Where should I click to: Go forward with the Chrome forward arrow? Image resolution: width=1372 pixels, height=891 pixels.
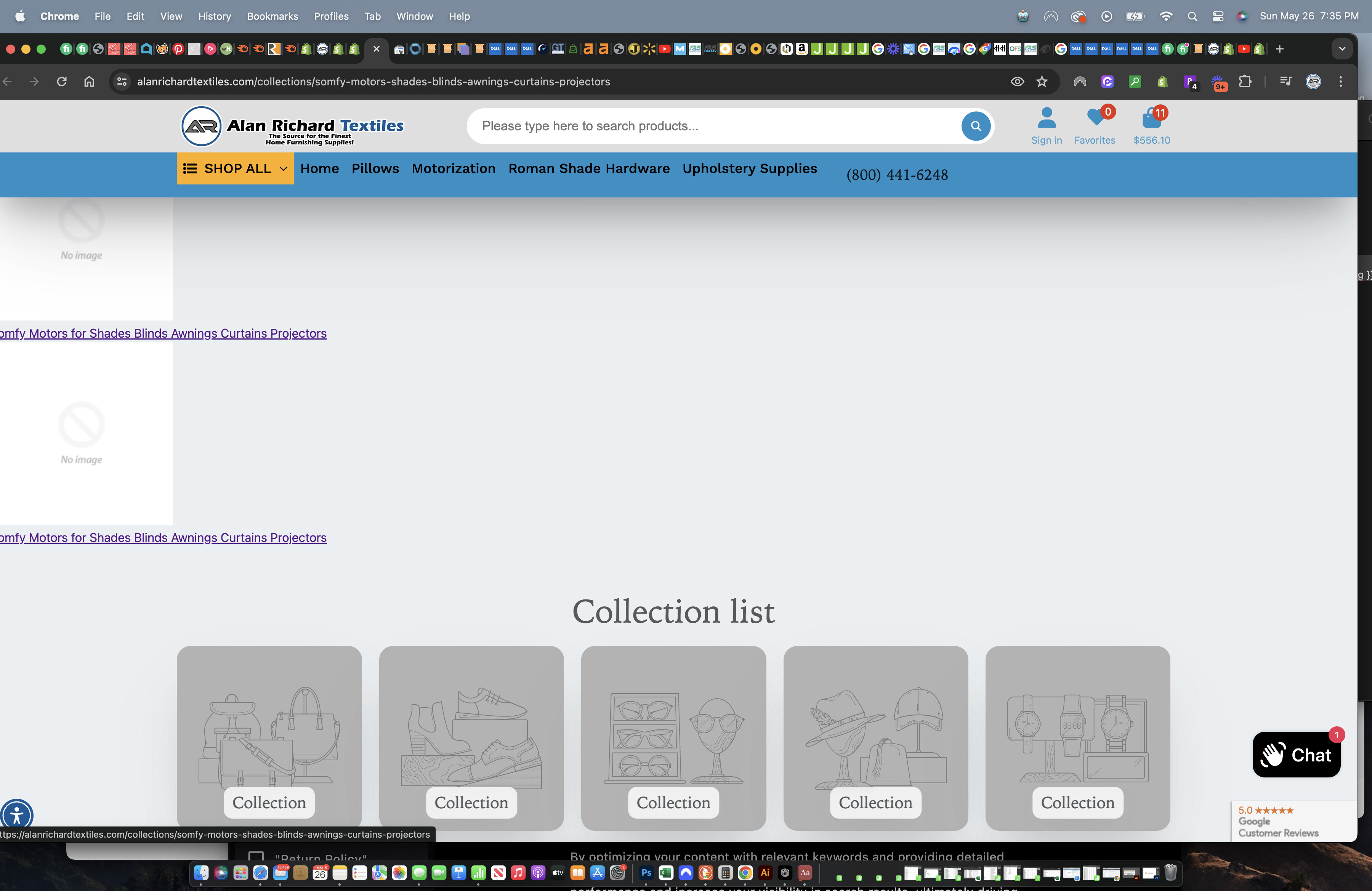(34, 81)
